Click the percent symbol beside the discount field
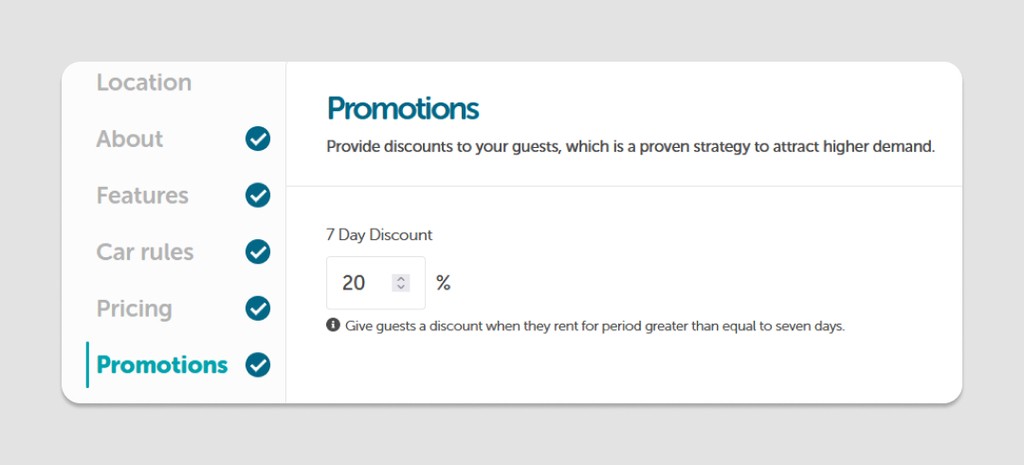Image resolution: width=1024 pixels, height=465 pixels. 443,283
